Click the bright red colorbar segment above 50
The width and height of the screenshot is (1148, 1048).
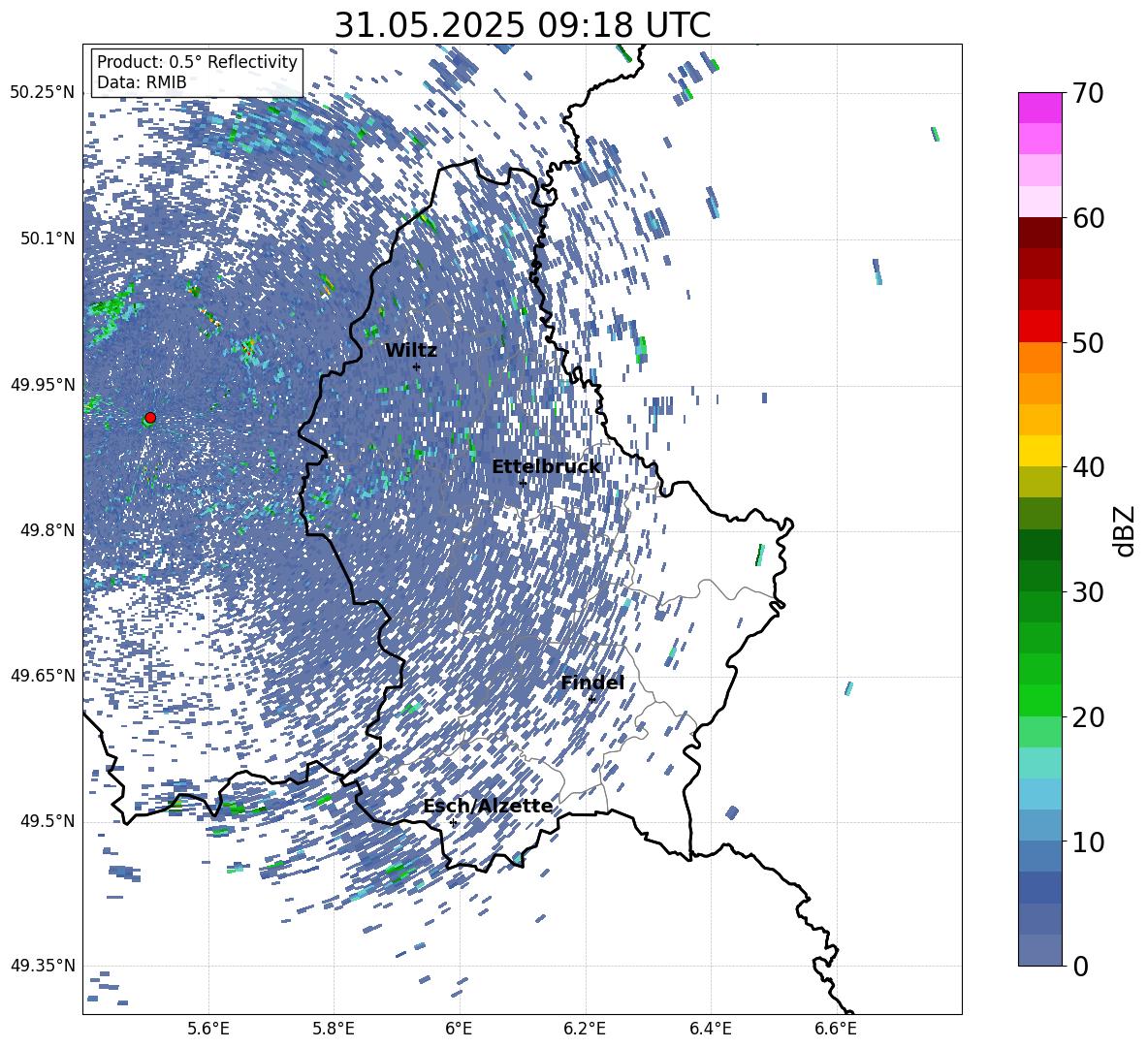click(1039, 327)
